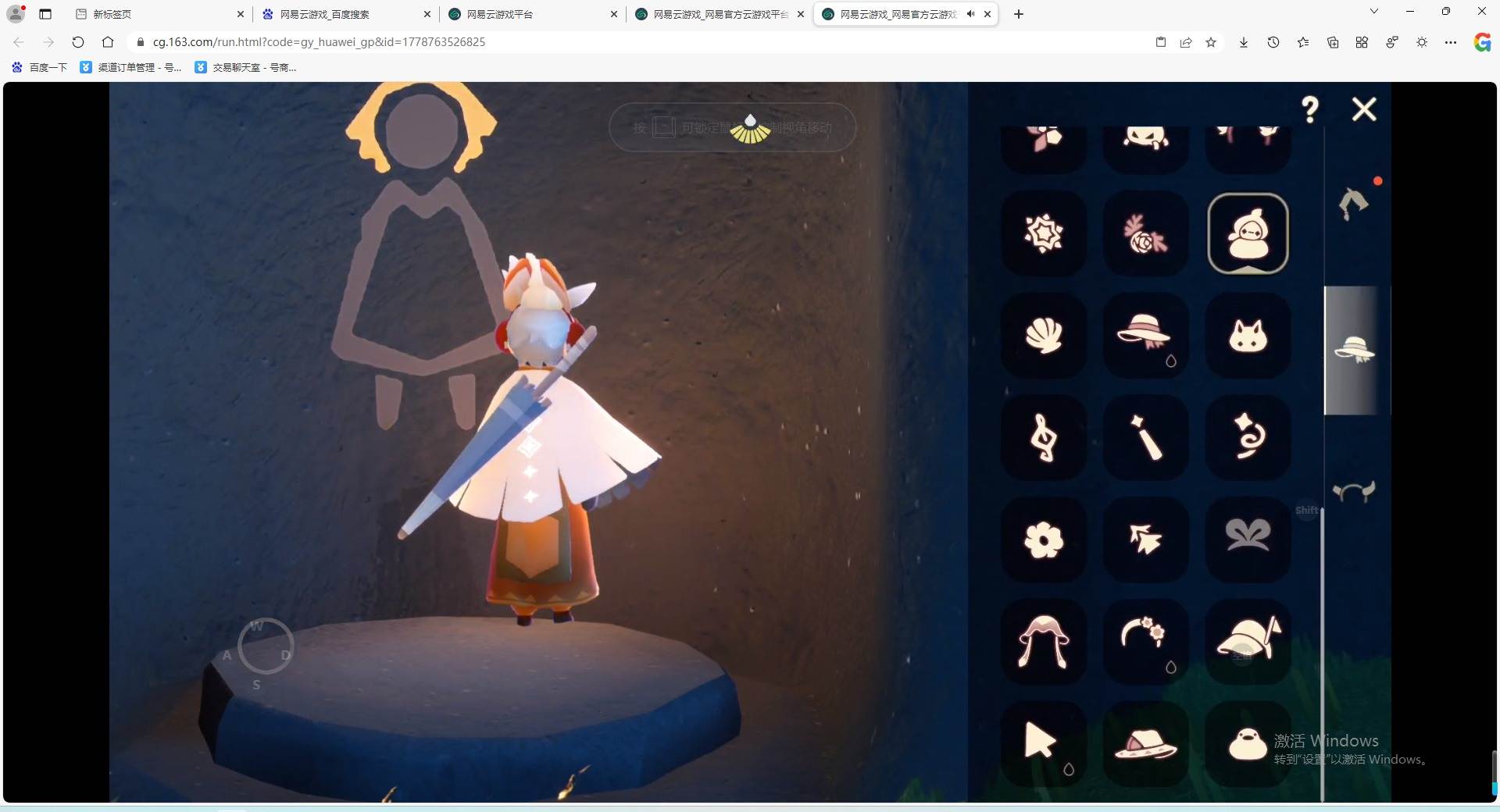Select the five-petal flower accessory
The height and width of the screenshot is (812, 1500).
(x=1044, y=540)
